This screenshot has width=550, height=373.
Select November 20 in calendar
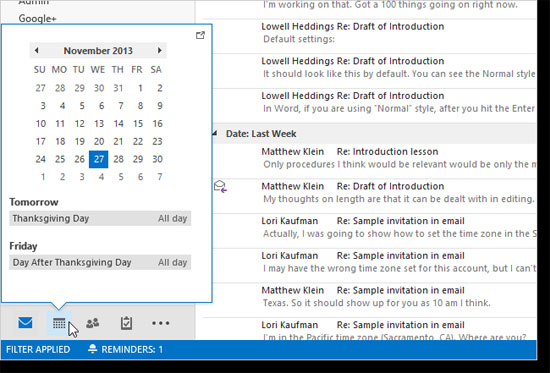point(99,141)
